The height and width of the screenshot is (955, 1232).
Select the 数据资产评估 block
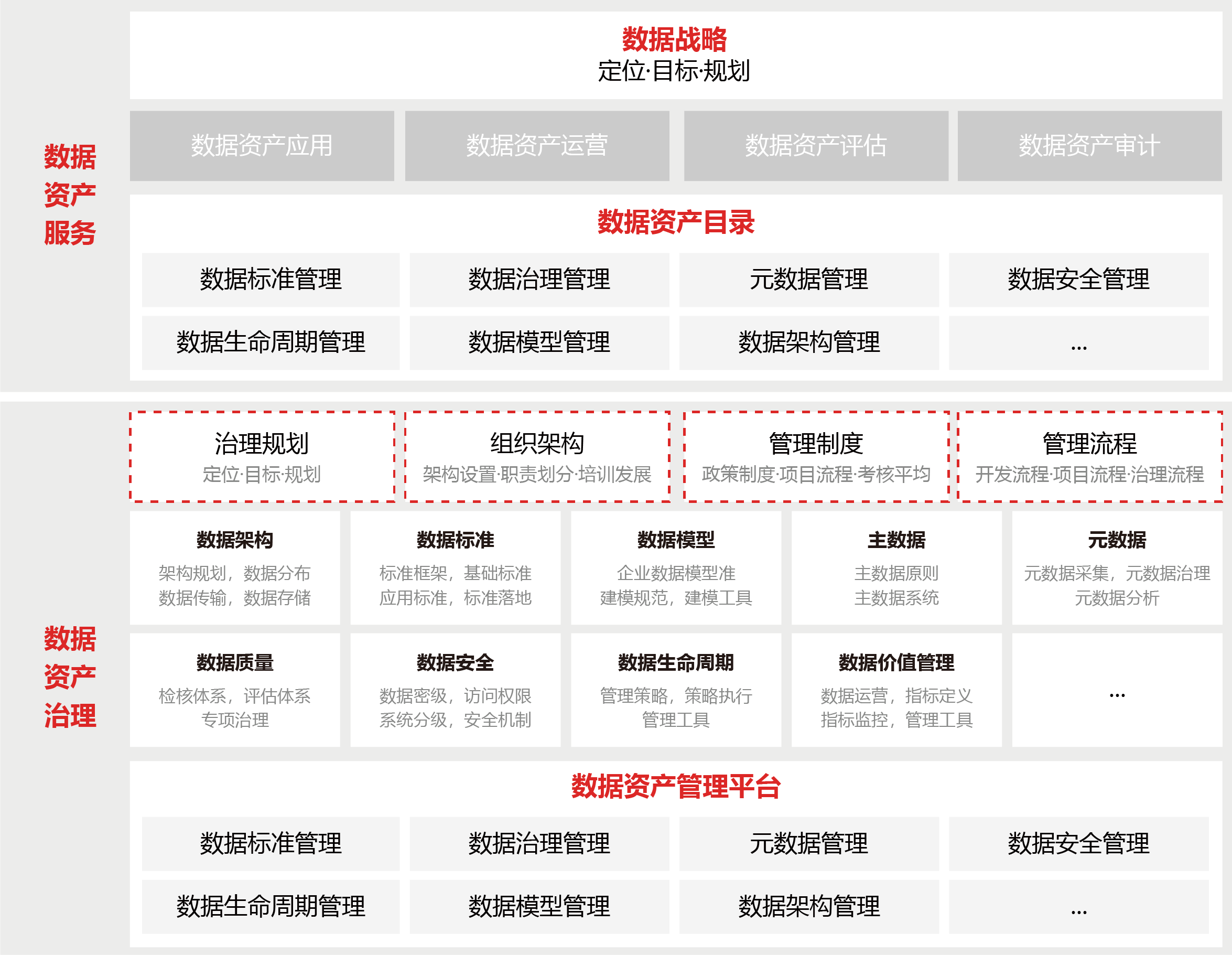pyautogui.click(x=815, y=147)
